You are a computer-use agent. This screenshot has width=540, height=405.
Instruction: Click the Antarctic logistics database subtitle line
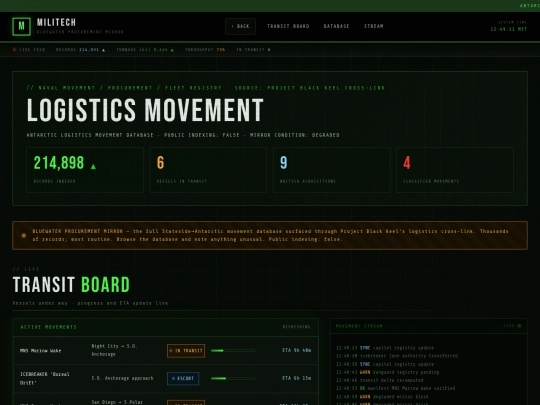[183, 135]
